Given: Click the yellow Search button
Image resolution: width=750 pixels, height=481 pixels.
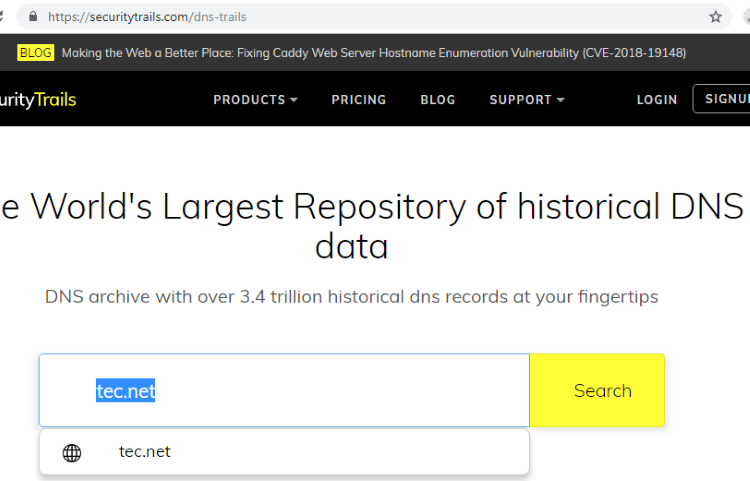Looking at the screenshot, I should [597, 390].
